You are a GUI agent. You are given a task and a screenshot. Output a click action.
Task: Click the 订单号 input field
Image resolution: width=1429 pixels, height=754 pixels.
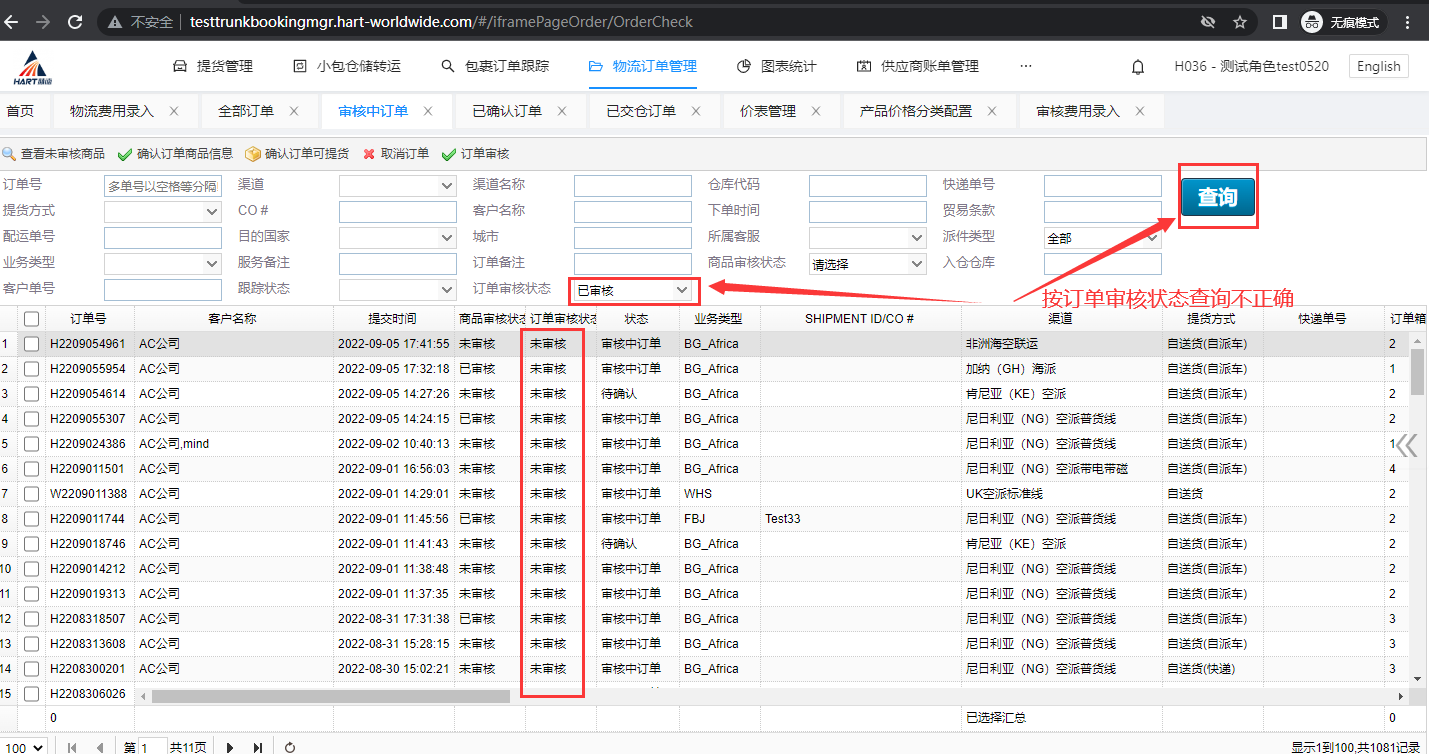pyautogui.click(x=162, y=186)
